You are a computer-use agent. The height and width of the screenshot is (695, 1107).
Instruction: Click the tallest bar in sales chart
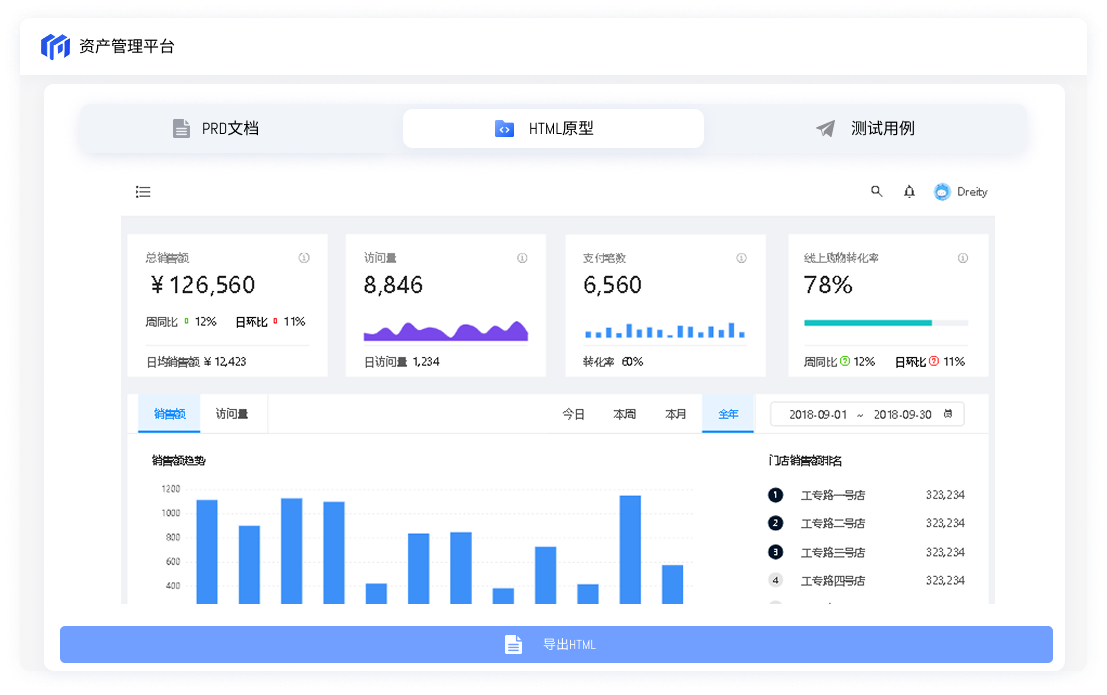click(x=630, y=550)
